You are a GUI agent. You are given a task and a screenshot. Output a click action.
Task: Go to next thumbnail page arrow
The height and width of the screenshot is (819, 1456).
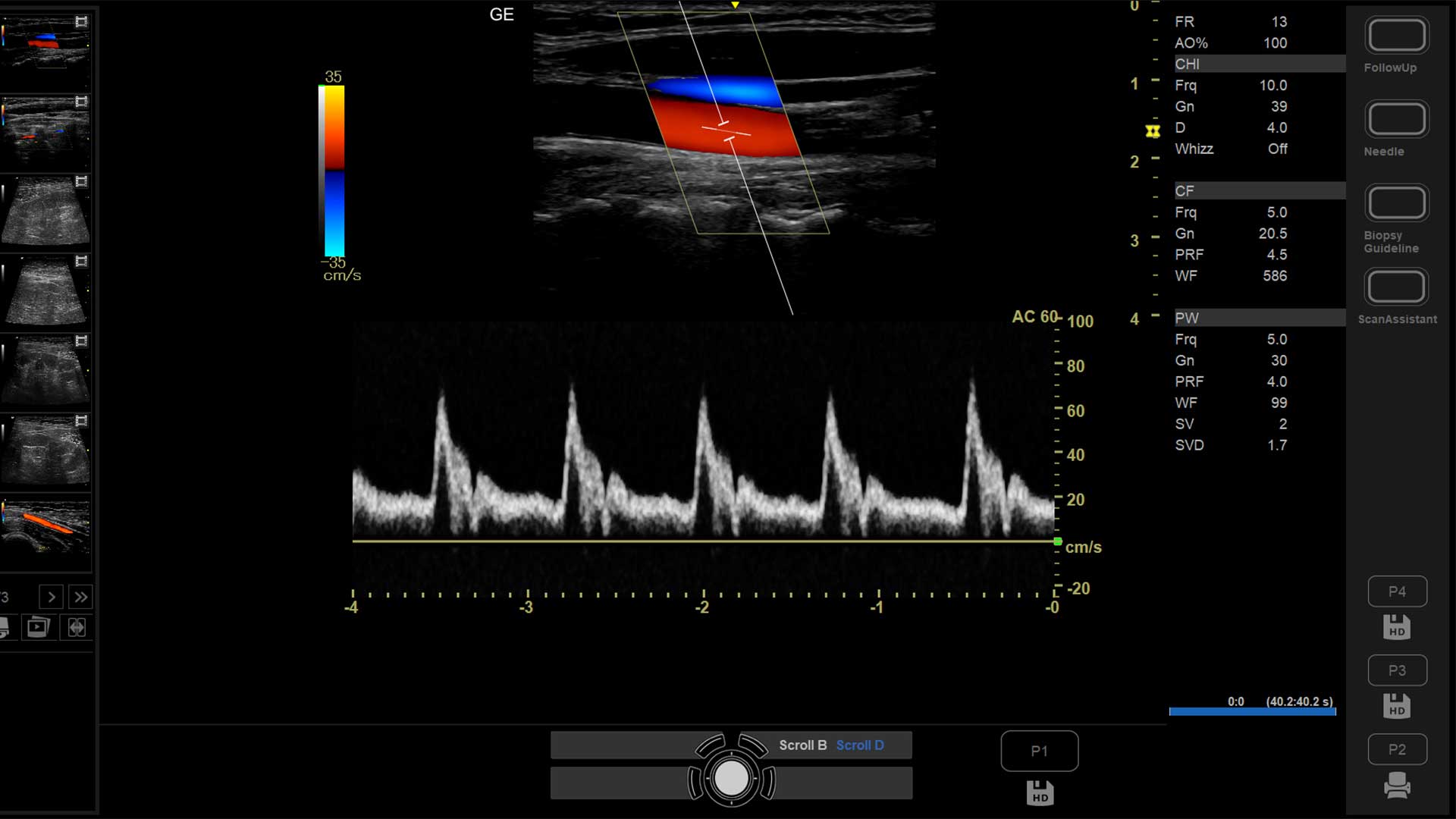(51, 598)
